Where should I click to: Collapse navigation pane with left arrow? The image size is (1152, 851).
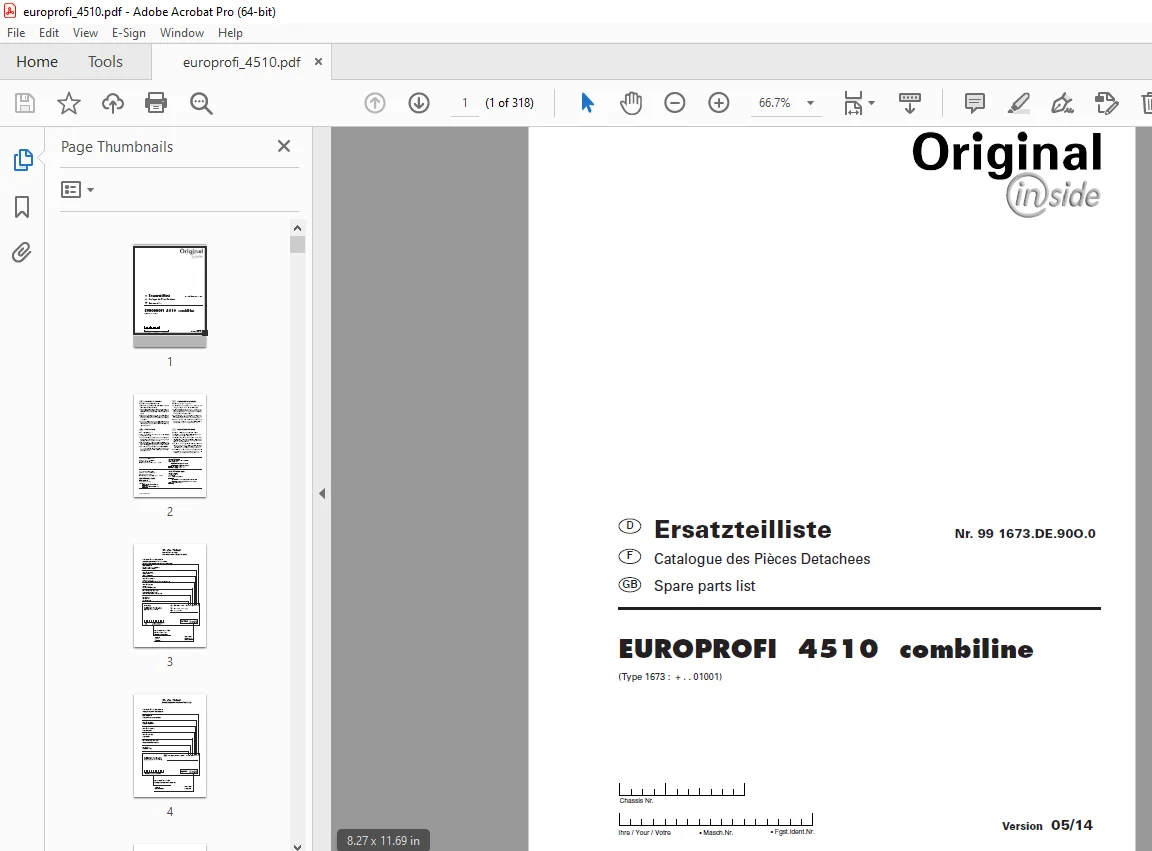[x=322, y=493]
